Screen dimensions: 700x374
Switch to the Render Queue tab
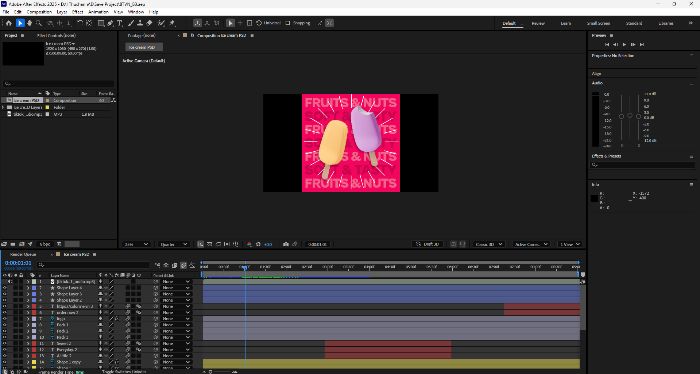(x=23, y=254)
